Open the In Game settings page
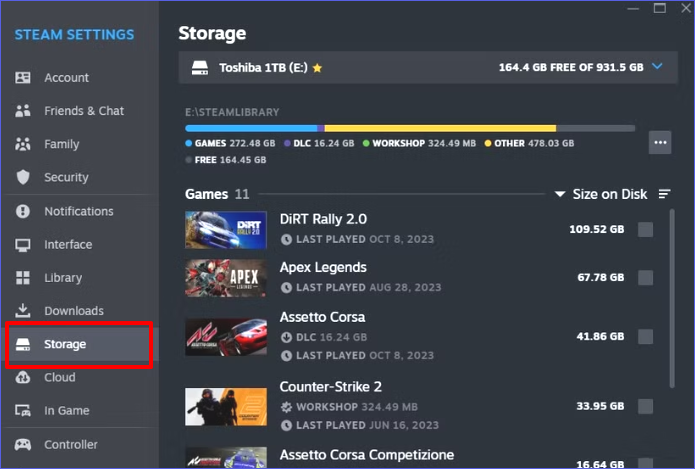 point(80,410)
